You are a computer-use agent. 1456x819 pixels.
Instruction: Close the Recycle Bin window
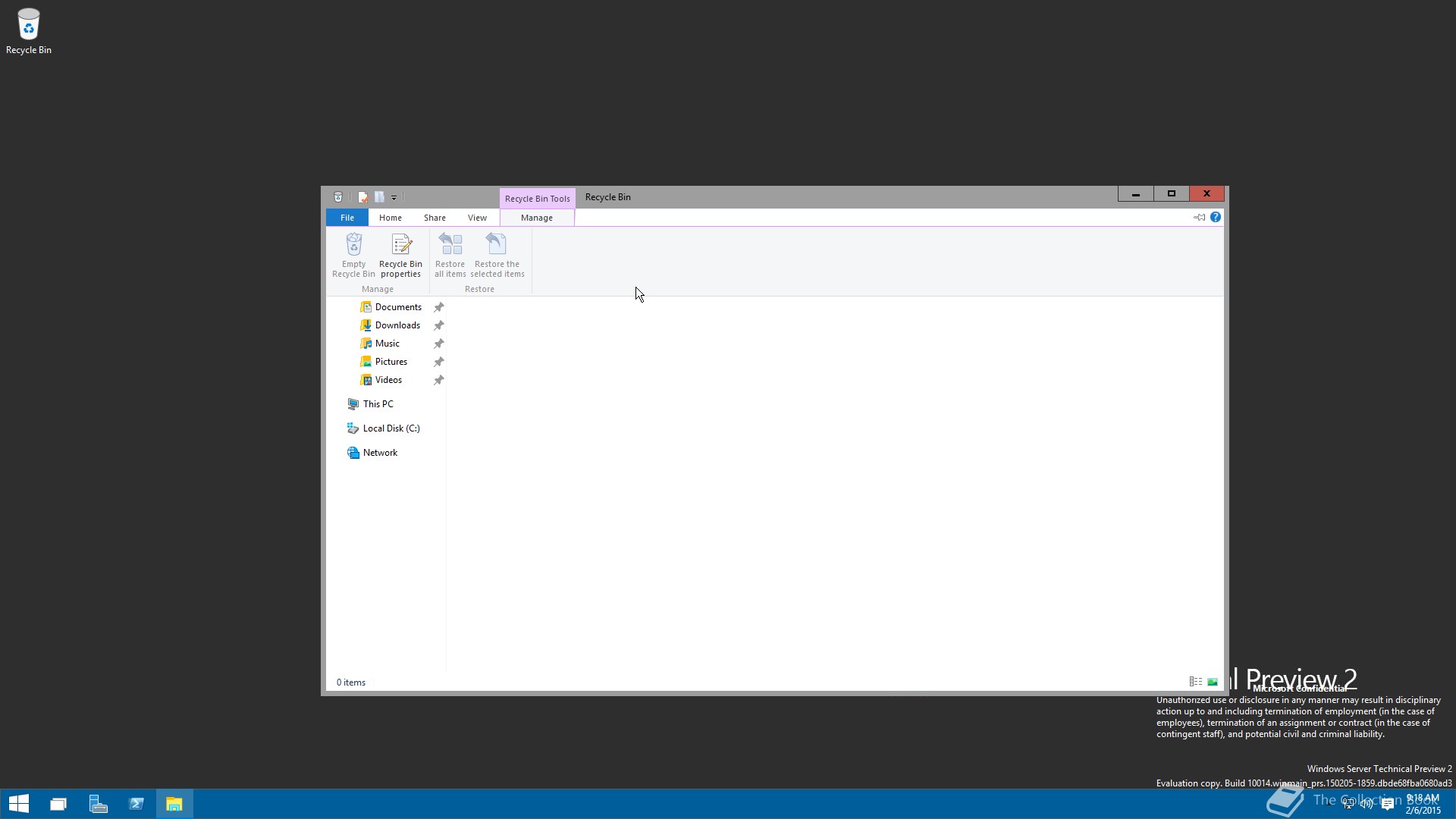[1207, 194]
